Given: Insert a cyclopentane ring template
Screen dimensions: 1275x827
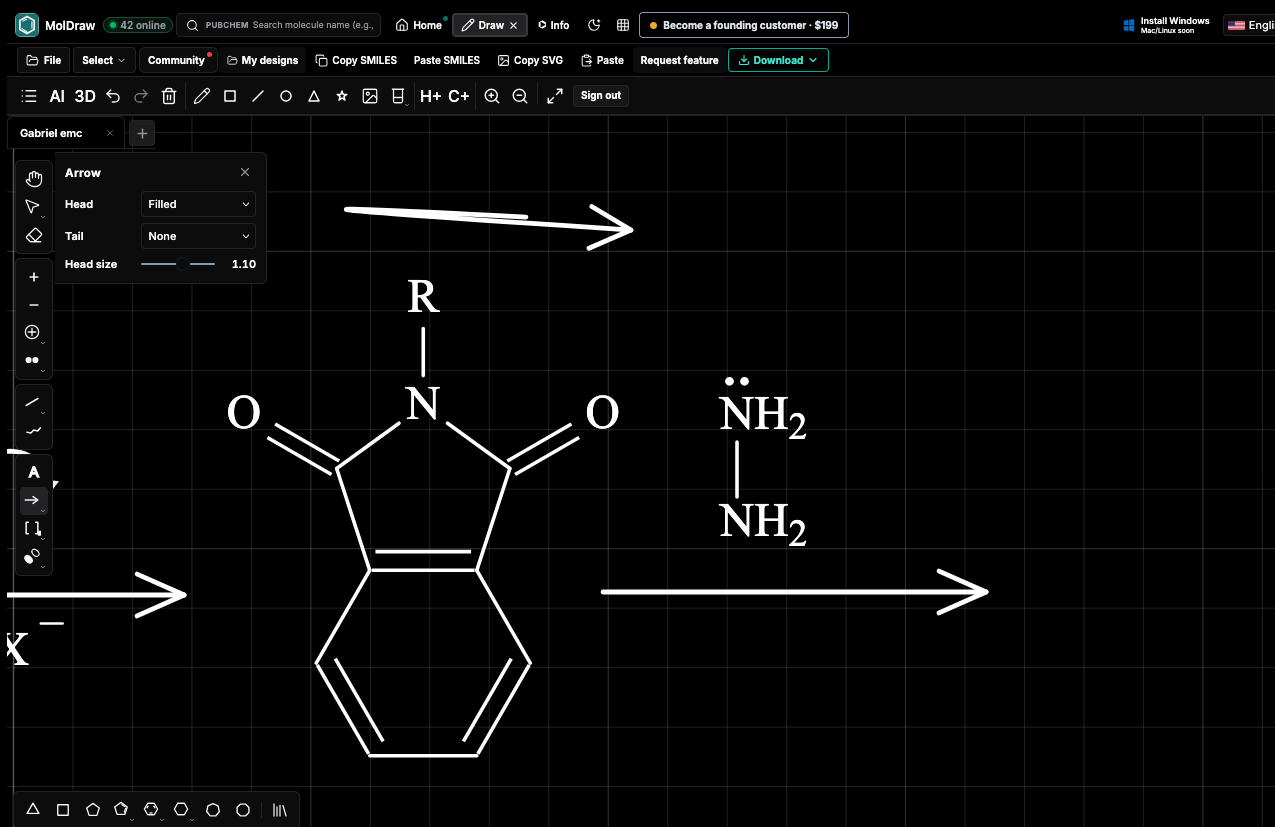Looking at the screenshot, I should 93,810.
